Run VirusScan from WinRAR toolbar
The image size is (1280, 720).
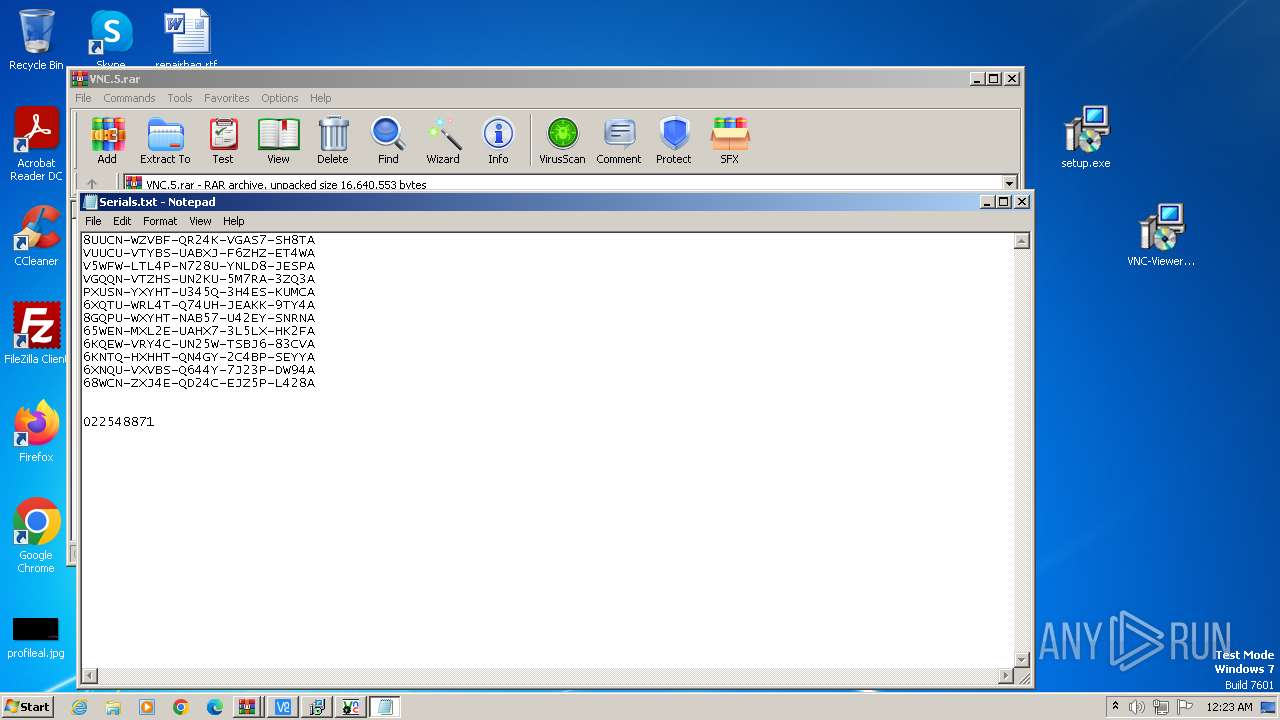point(562,140)
